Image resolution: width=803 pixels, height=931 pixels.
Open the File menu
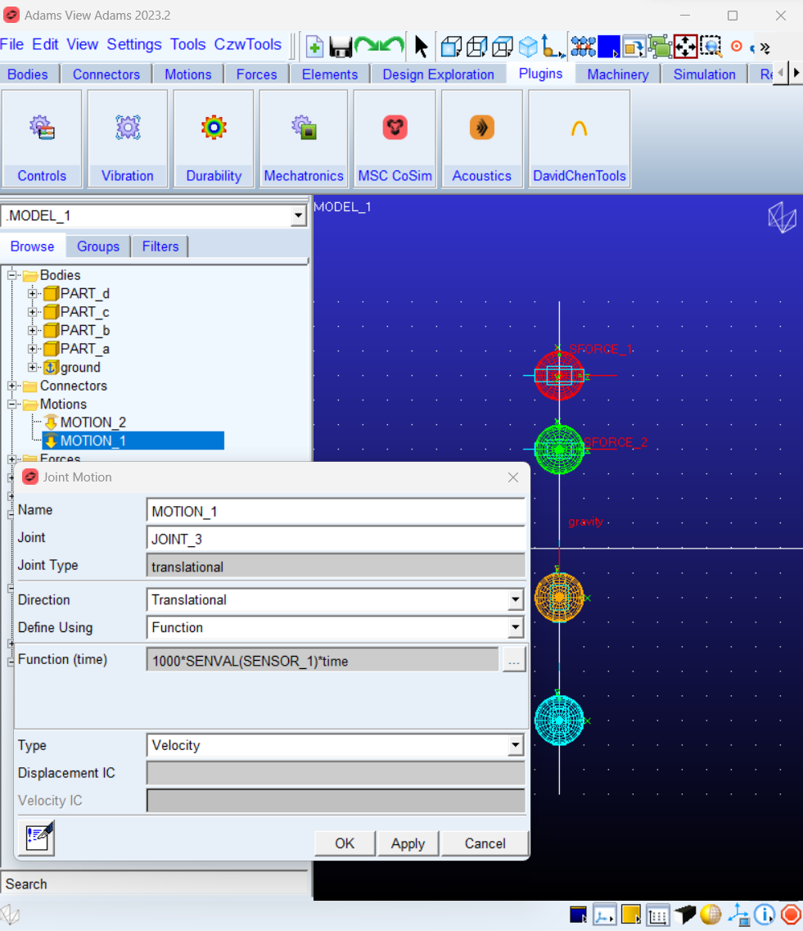12,45
